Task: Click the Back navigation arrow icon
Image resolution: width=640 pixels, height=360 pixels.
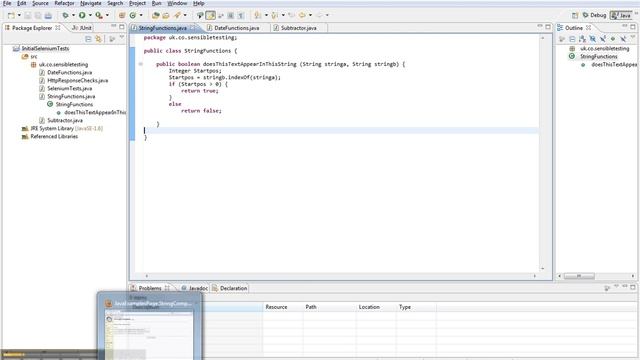Action: 302,16
